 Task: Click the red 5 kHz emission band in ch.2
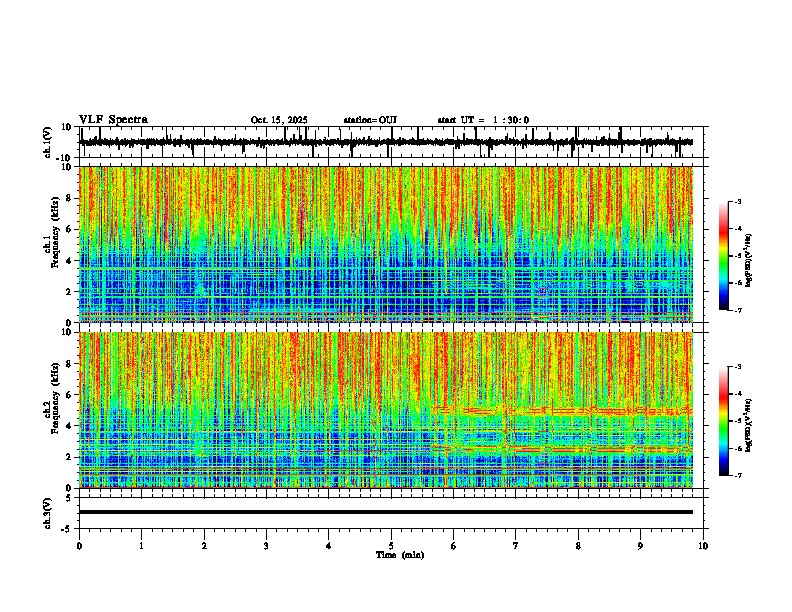point(562,410)
